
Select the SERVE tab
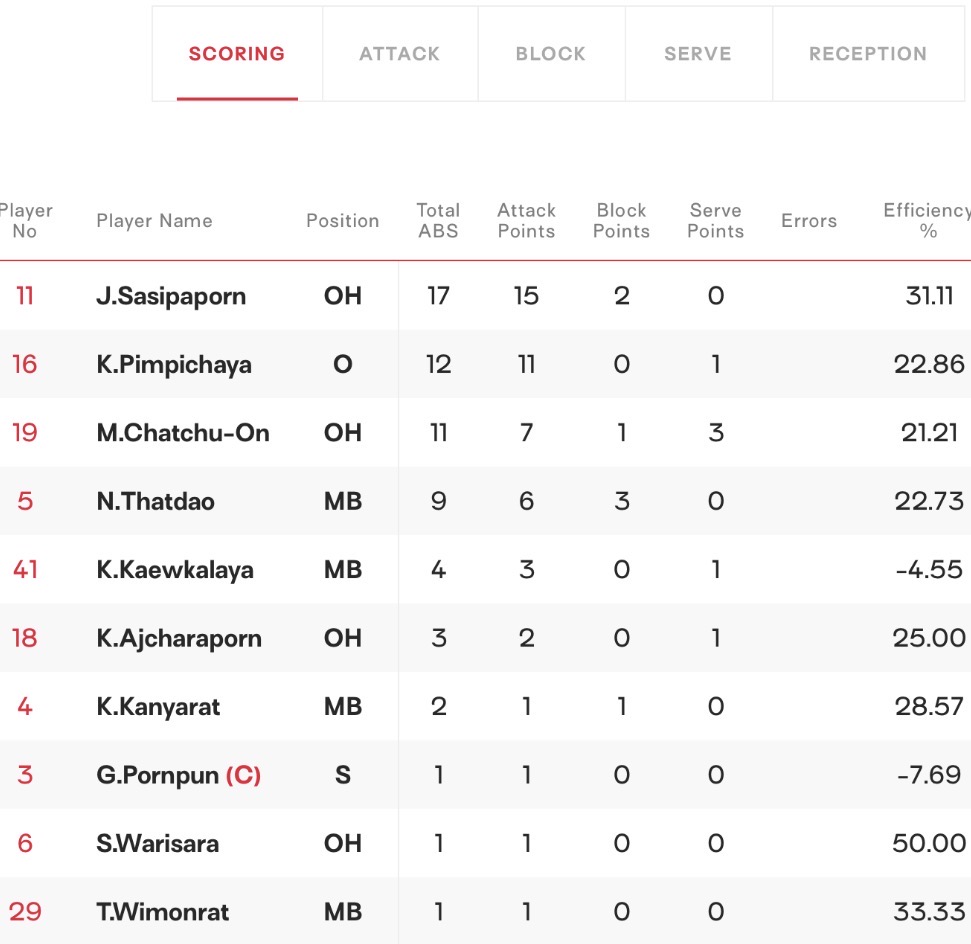point(699,54)
